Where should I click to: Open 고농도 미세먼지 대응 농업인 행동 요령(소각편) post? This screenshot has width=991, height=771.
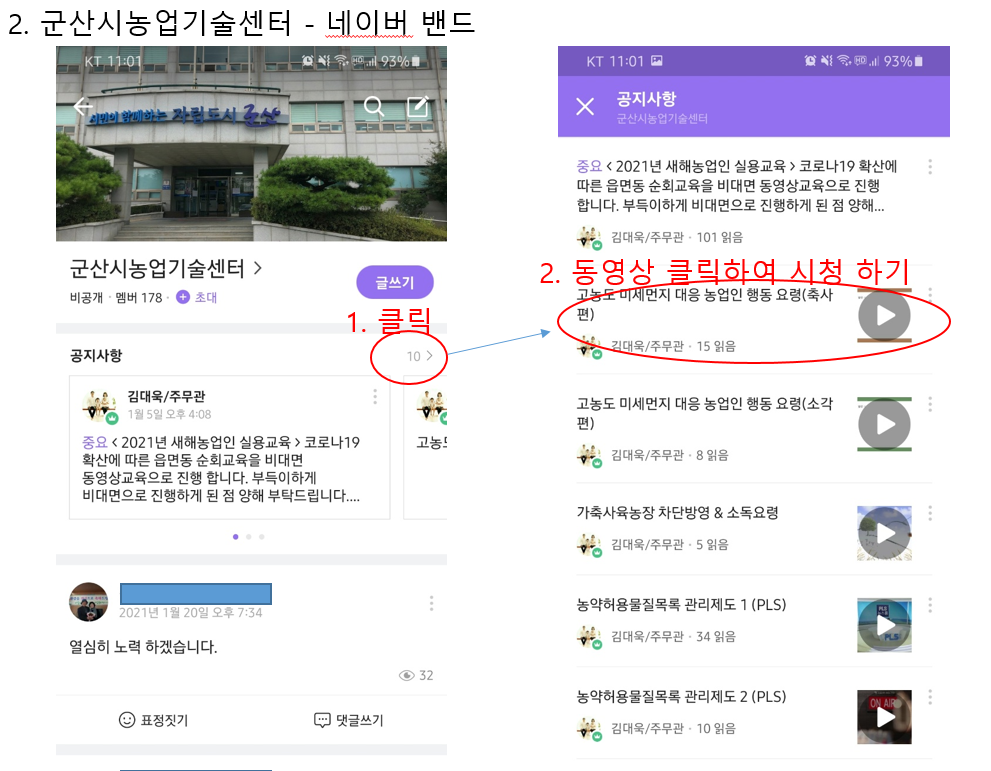[x=705, y=413]
